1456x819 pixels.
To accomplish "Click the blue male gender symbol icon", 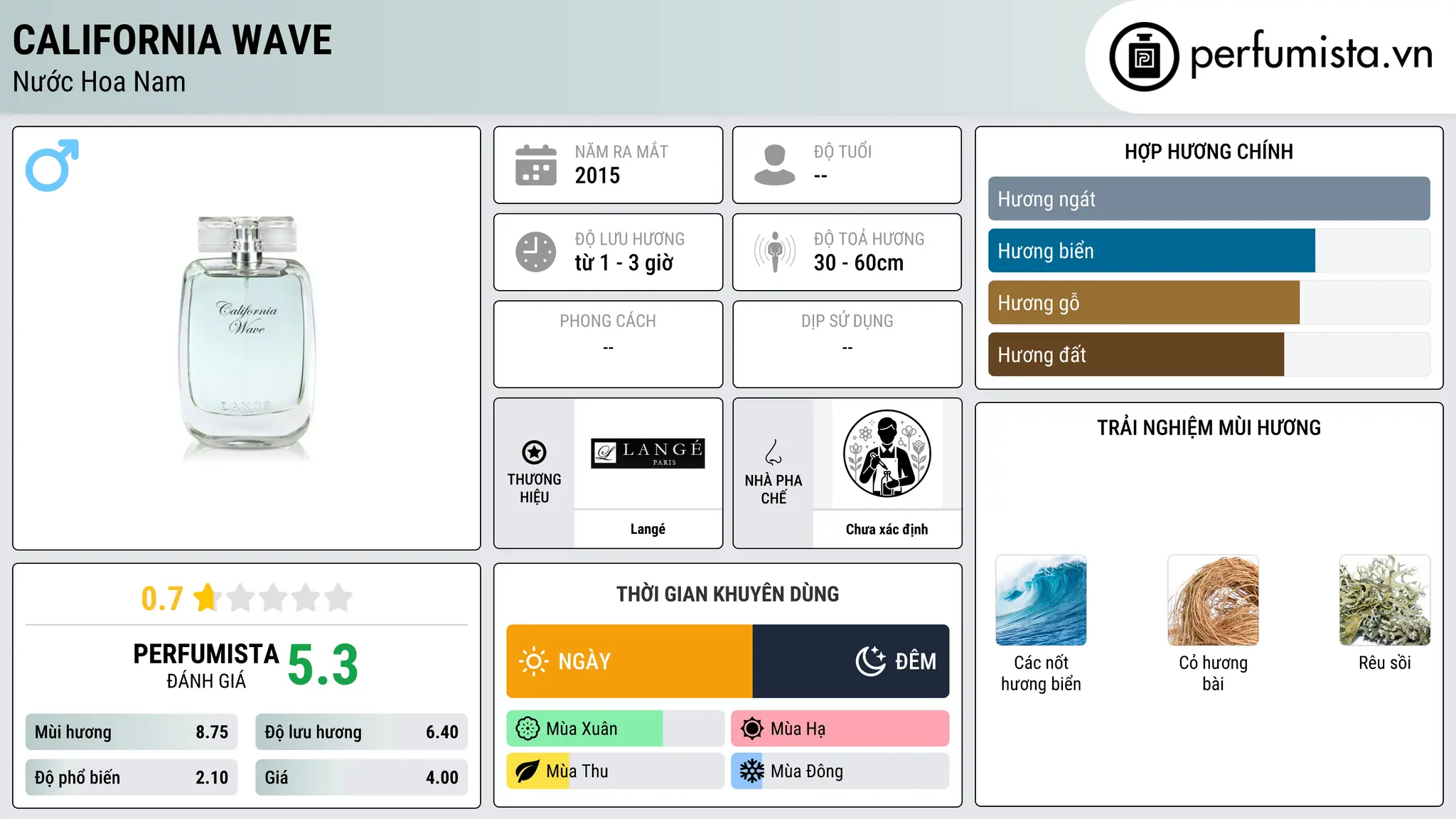I will coord(52,165).
